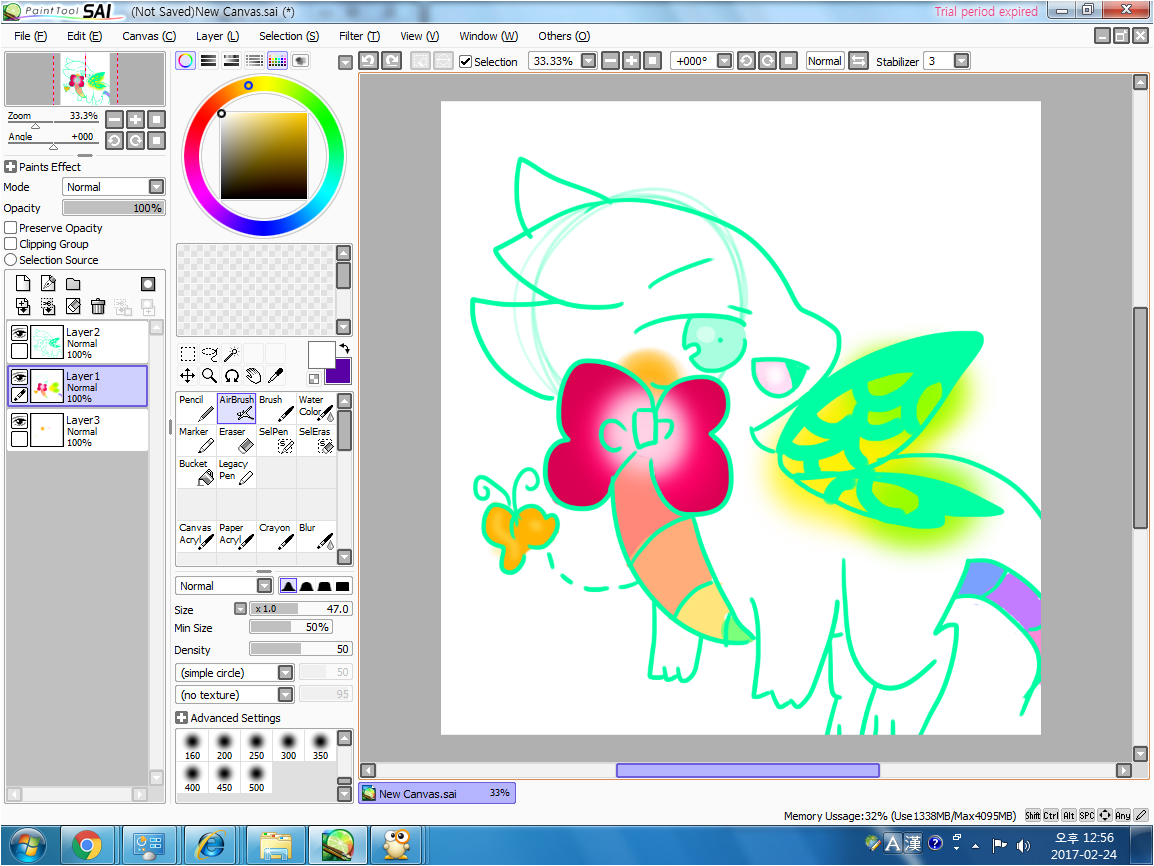Select the Blur tool
Screen dimensions: 1154x866
[316, 536]
